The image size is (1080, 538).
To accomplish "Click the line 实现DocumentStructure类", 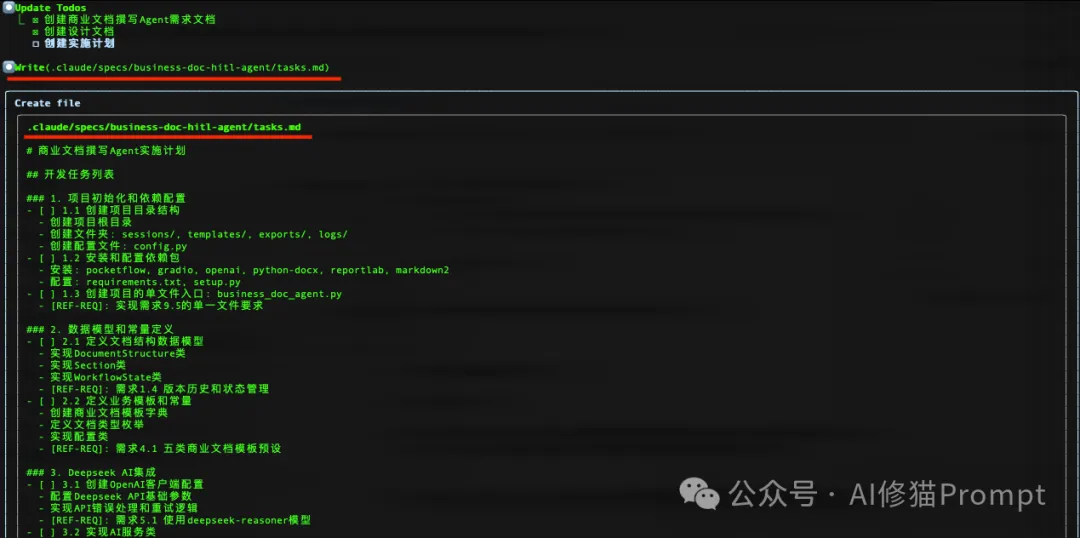I will click(112, 353).
